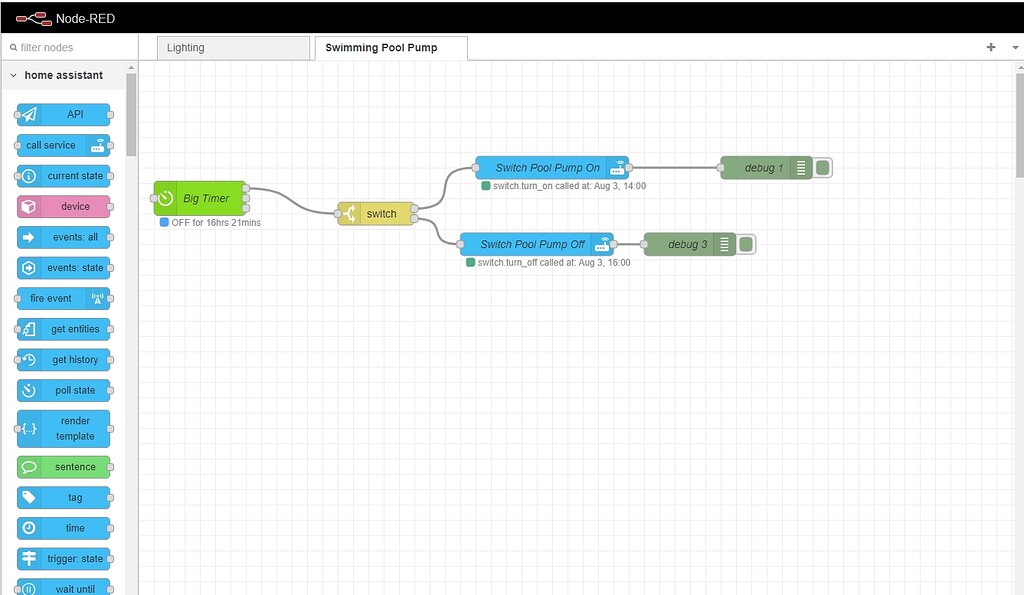Disable the debug 3 node output
Image resolution: width=1024 pixels, height=595 pixels.
pos(744,243)
